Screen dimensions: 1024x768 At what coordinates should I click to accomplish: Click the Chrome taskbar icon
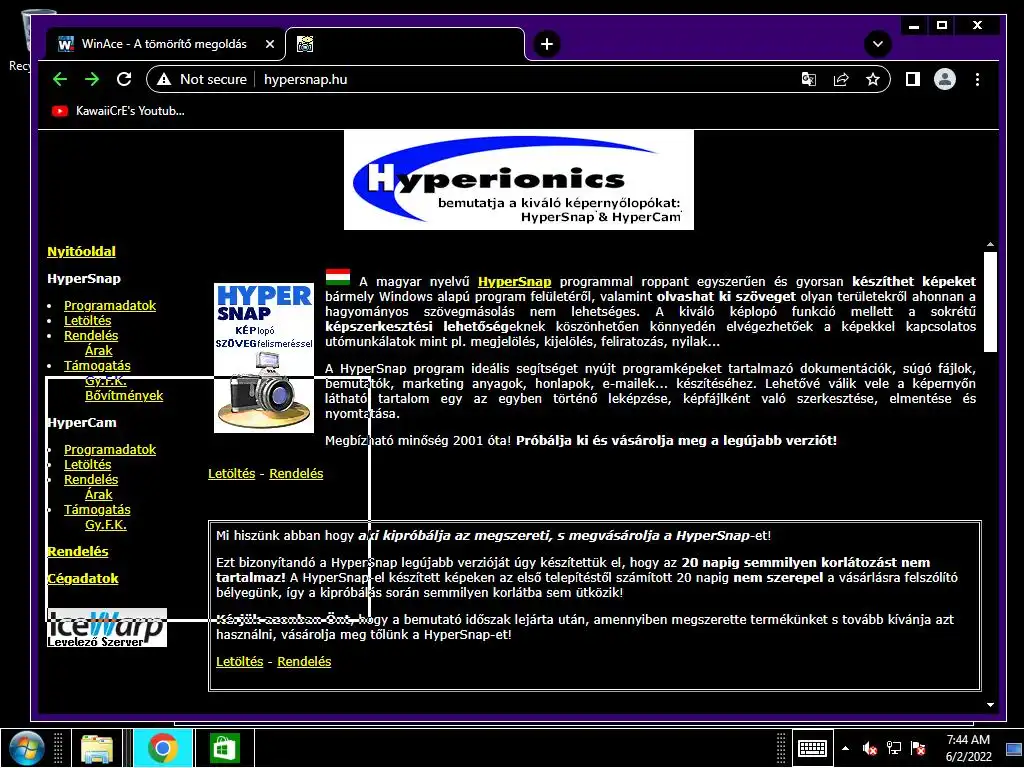163,748
